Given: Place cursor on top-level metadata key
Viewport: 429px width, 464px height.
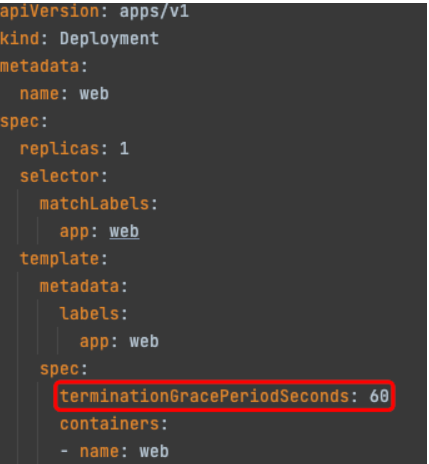Looking at the screenshot, I should click(39, 66).
